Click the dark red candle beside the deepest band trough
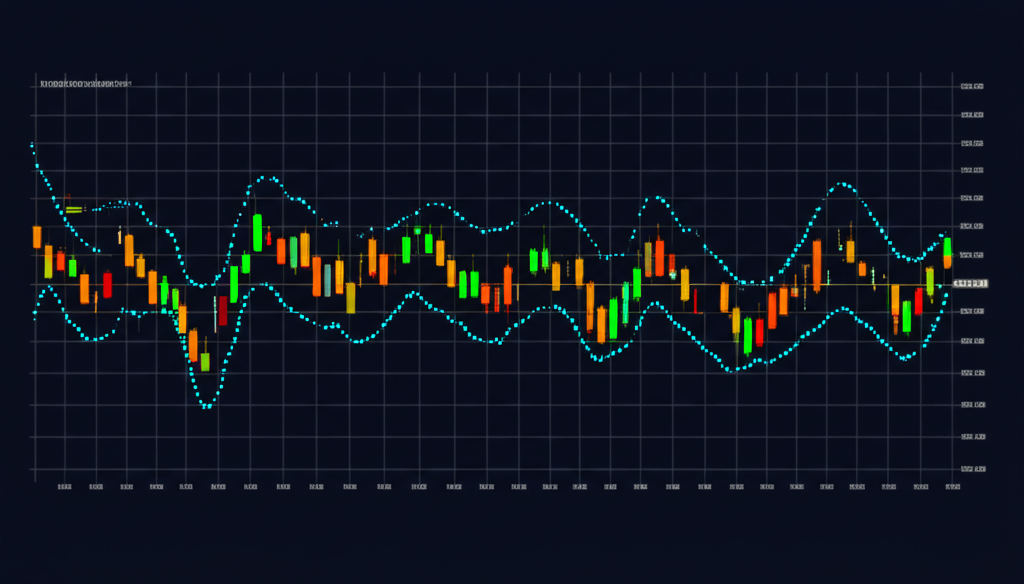This screenshot has width=1024, height=584. (222, 311)
